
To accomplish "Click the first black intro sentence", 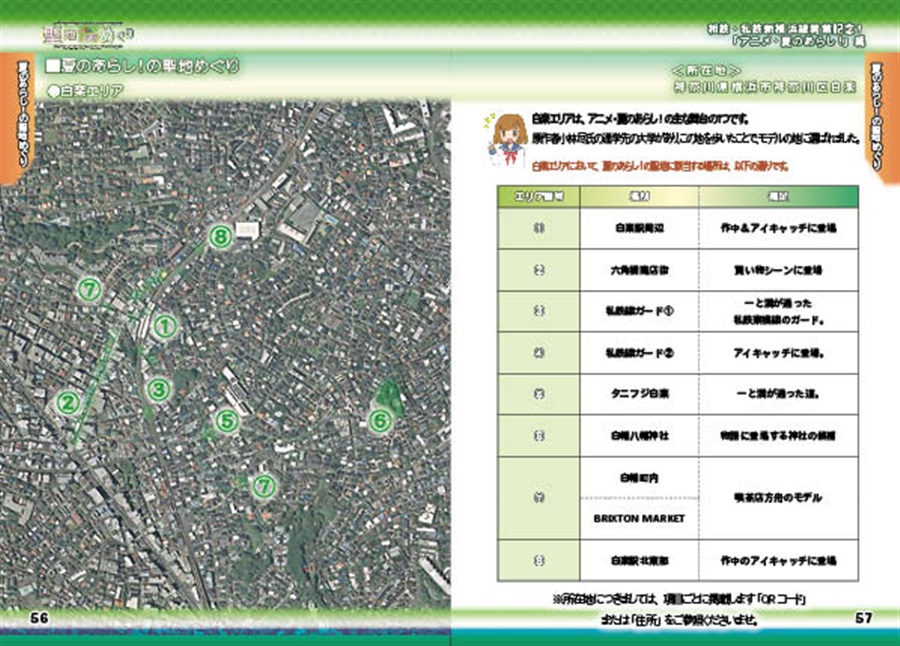I will coord(640,119).
